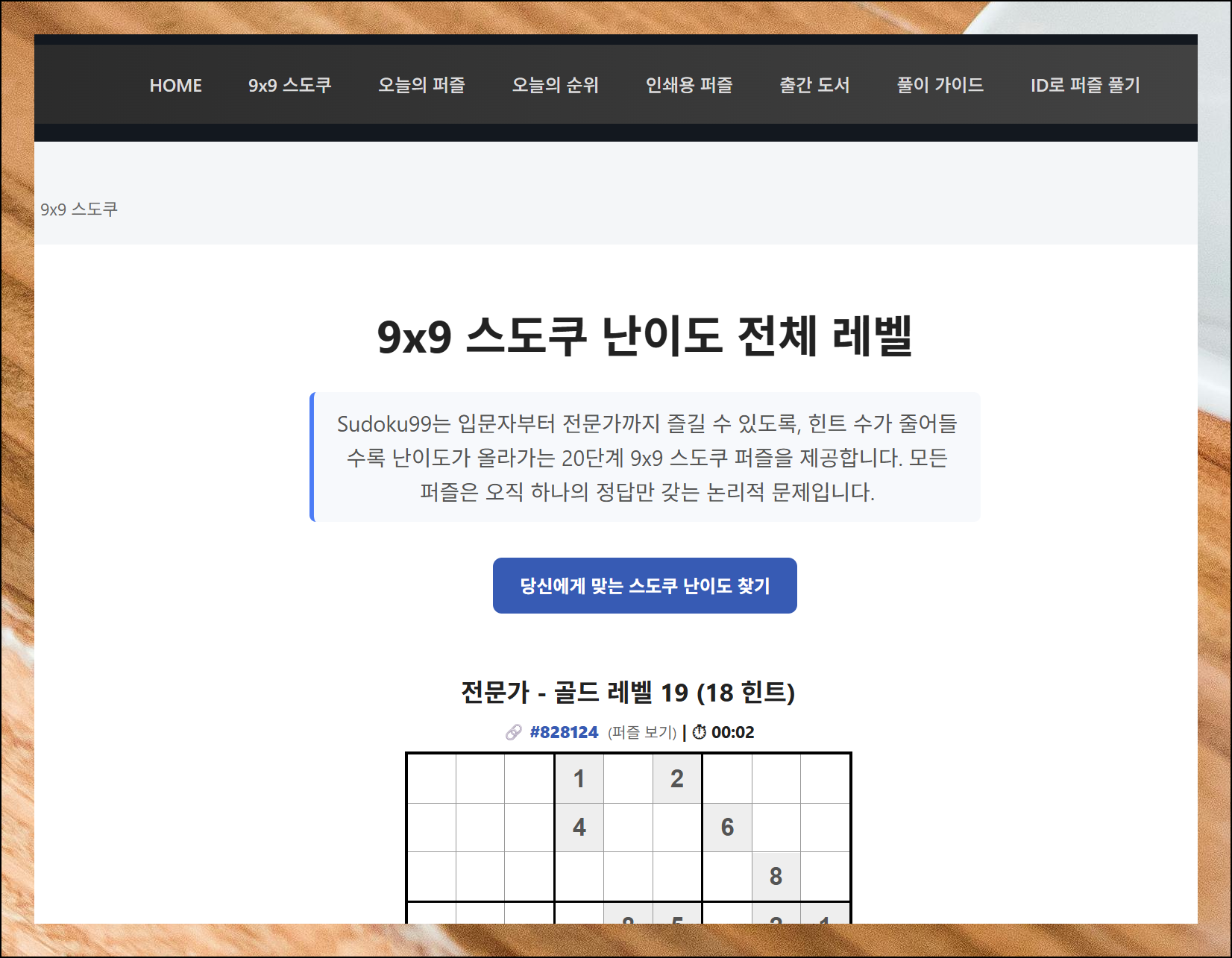Image resolution: width=1232 pixels, height=958 pixels.
Task: Click the heading 전문가 - 골드 레벨 19 (18 힌트)
Action: (x=628, y=693)
